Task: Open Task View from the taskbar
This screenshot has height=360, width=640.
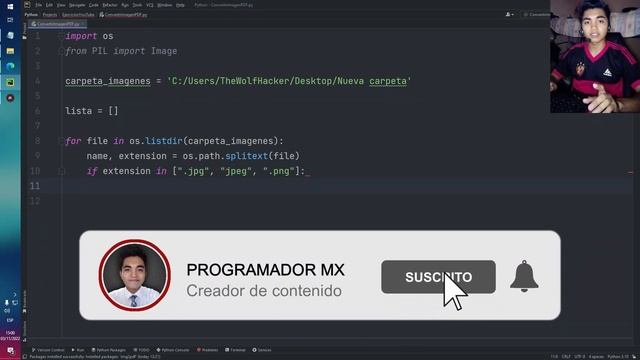Action: (x=10, y=20)
